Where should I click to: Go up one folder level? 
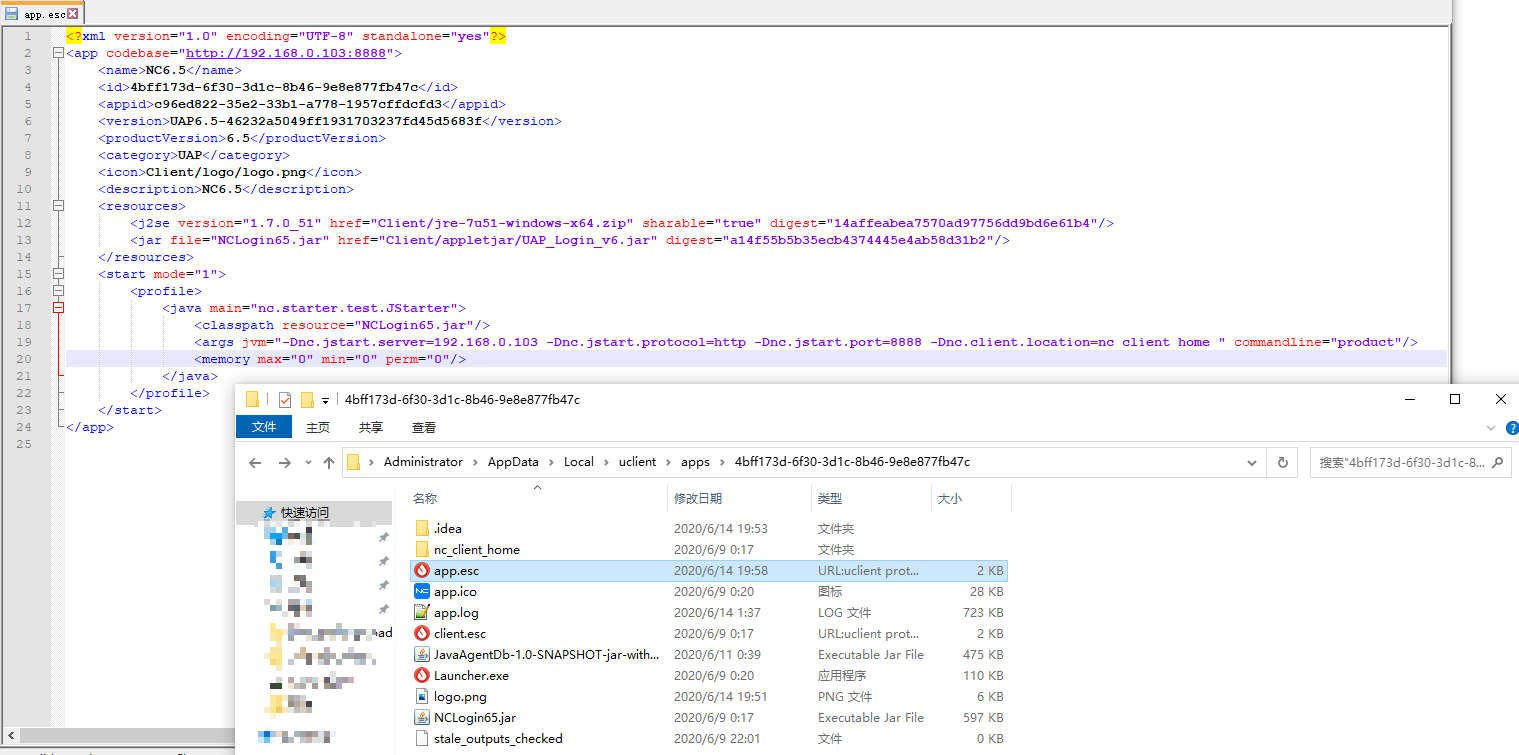(x=328, y=463)
